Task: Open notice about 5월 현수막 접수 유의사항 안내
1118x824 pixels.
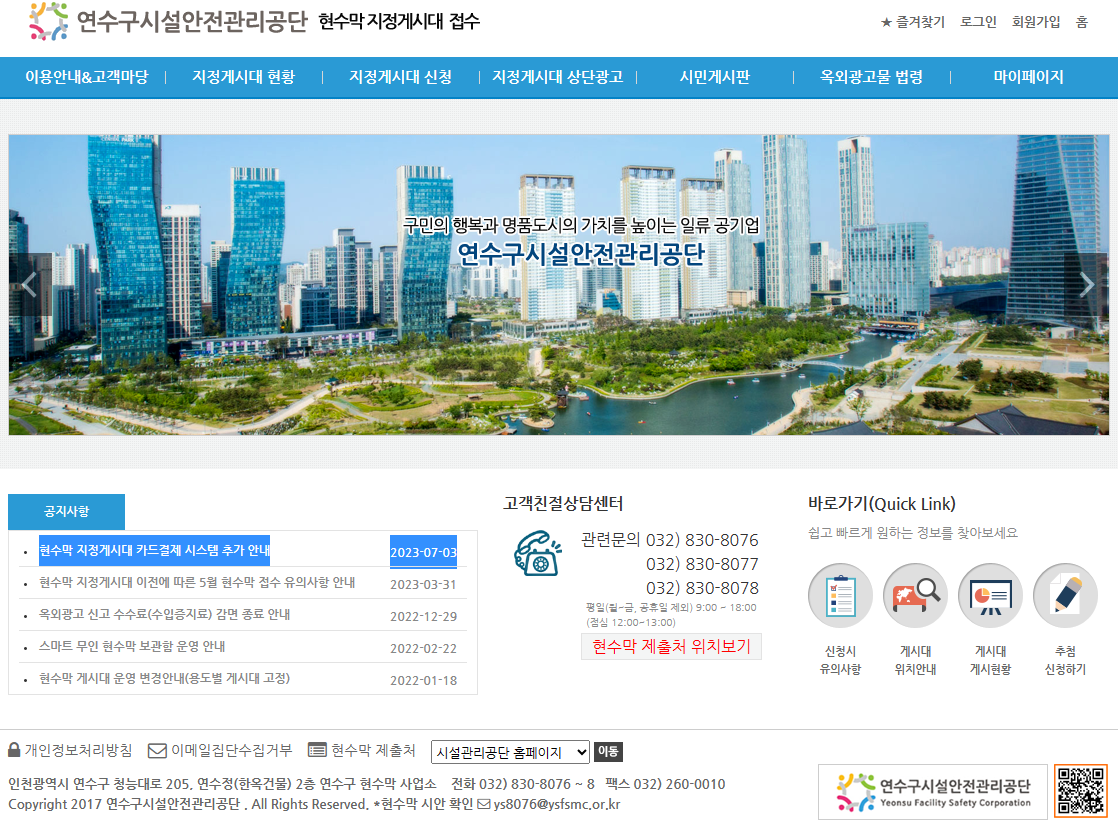Action: coord(197,582)
